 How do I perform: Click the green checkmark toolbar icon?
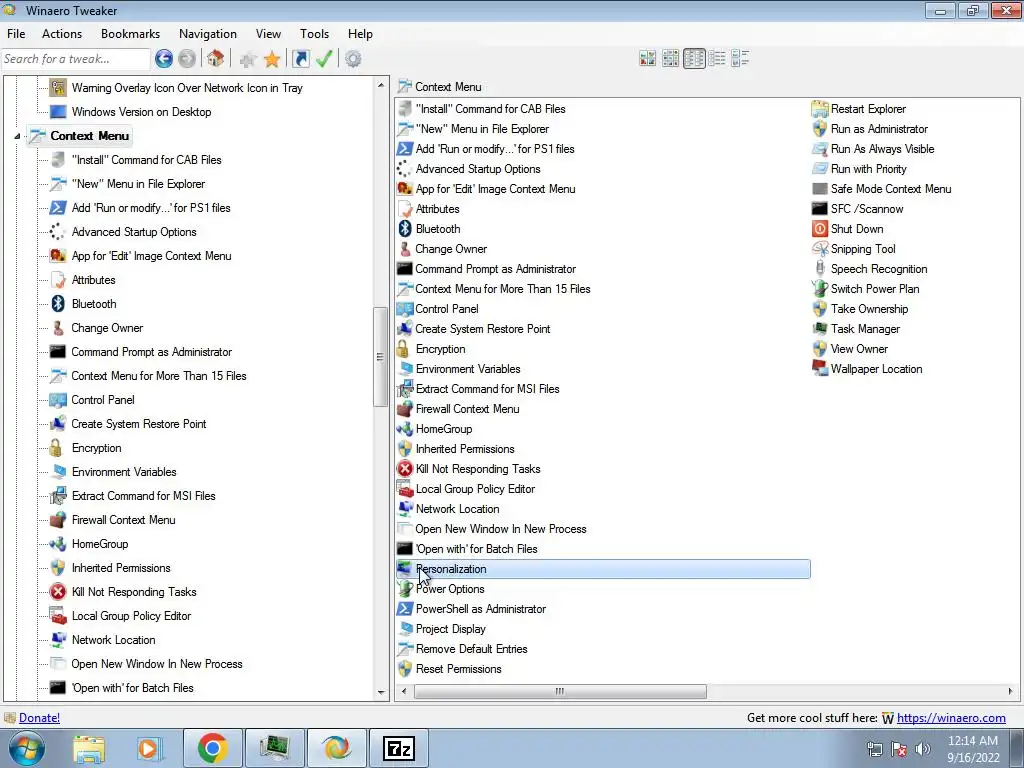[325, 59]
